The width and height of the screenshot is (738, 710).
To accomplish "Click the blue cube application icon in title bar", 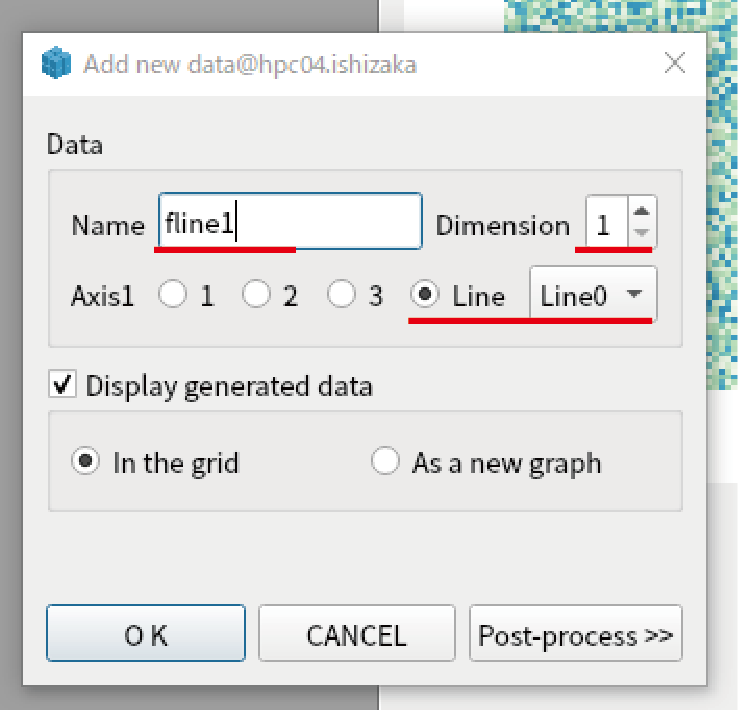I will click(x=56, y=63).
